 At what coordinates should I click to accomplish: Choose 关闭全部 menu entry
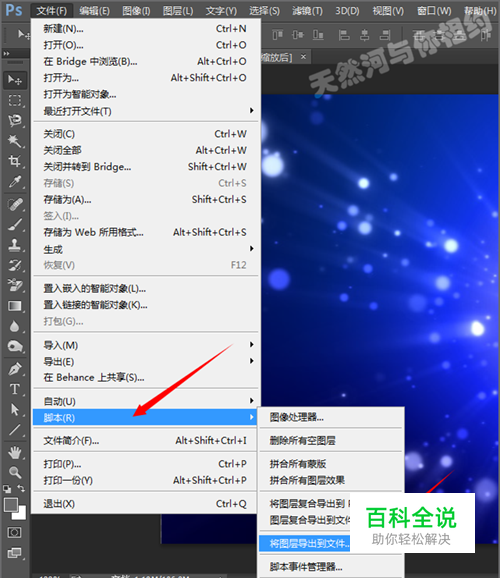pos(145,150)
